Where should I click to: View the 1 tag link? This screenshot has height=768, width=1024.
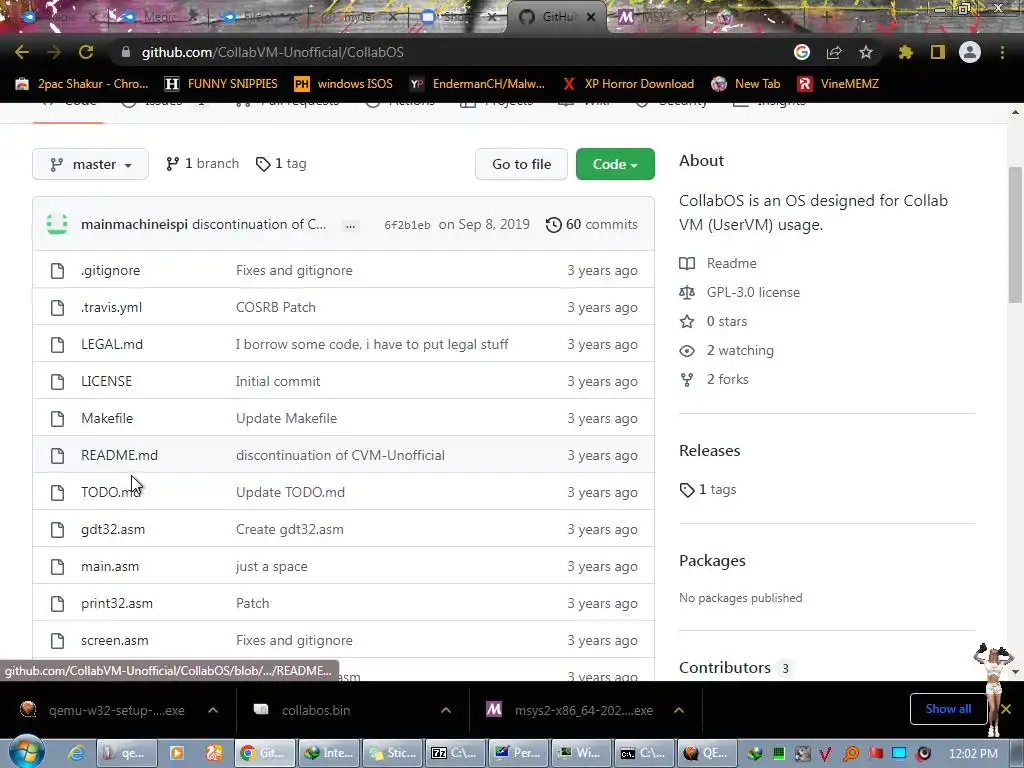click(281, 164)
